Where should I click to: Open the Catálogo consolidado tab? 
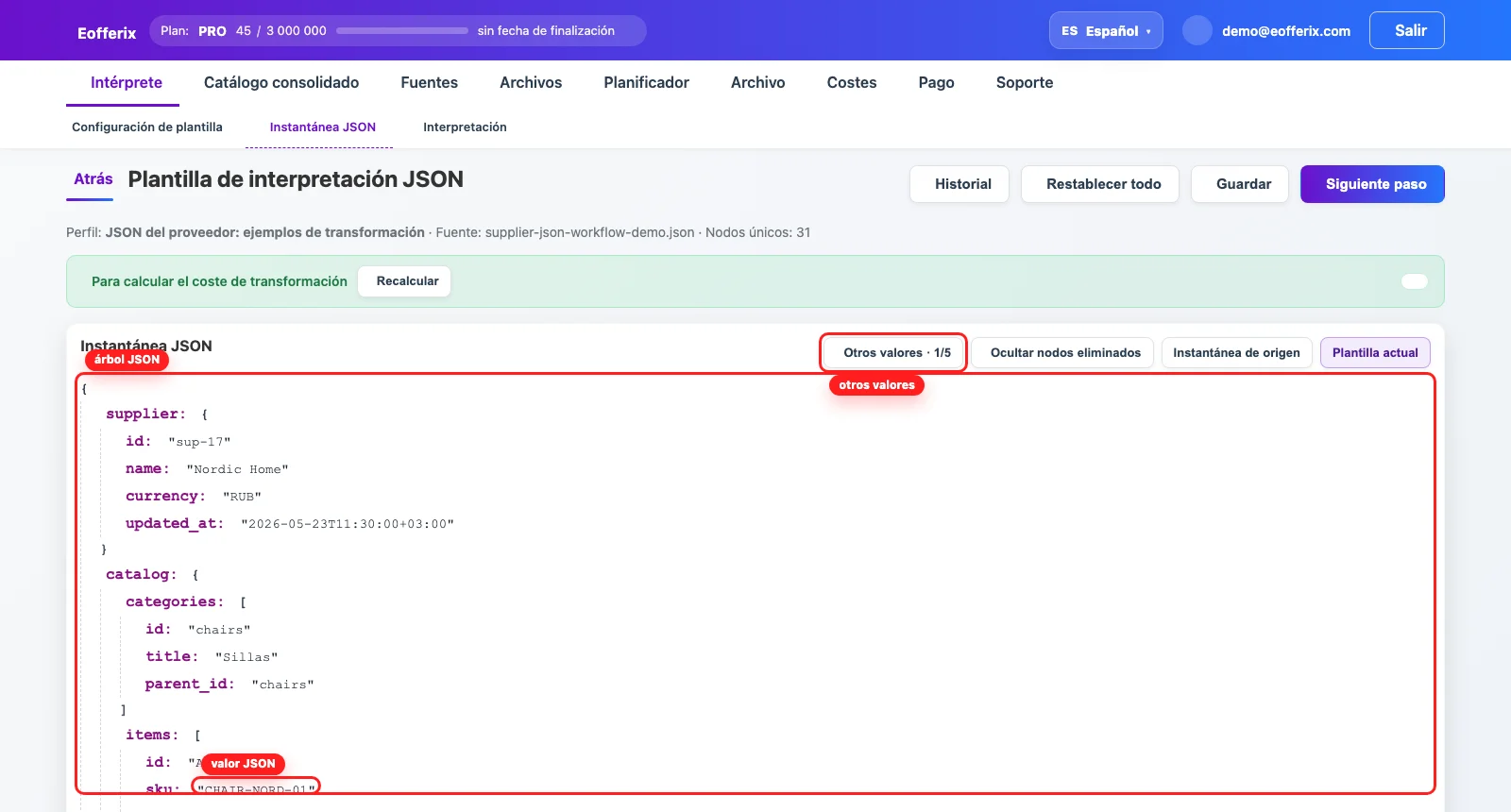tap(281, 82)
